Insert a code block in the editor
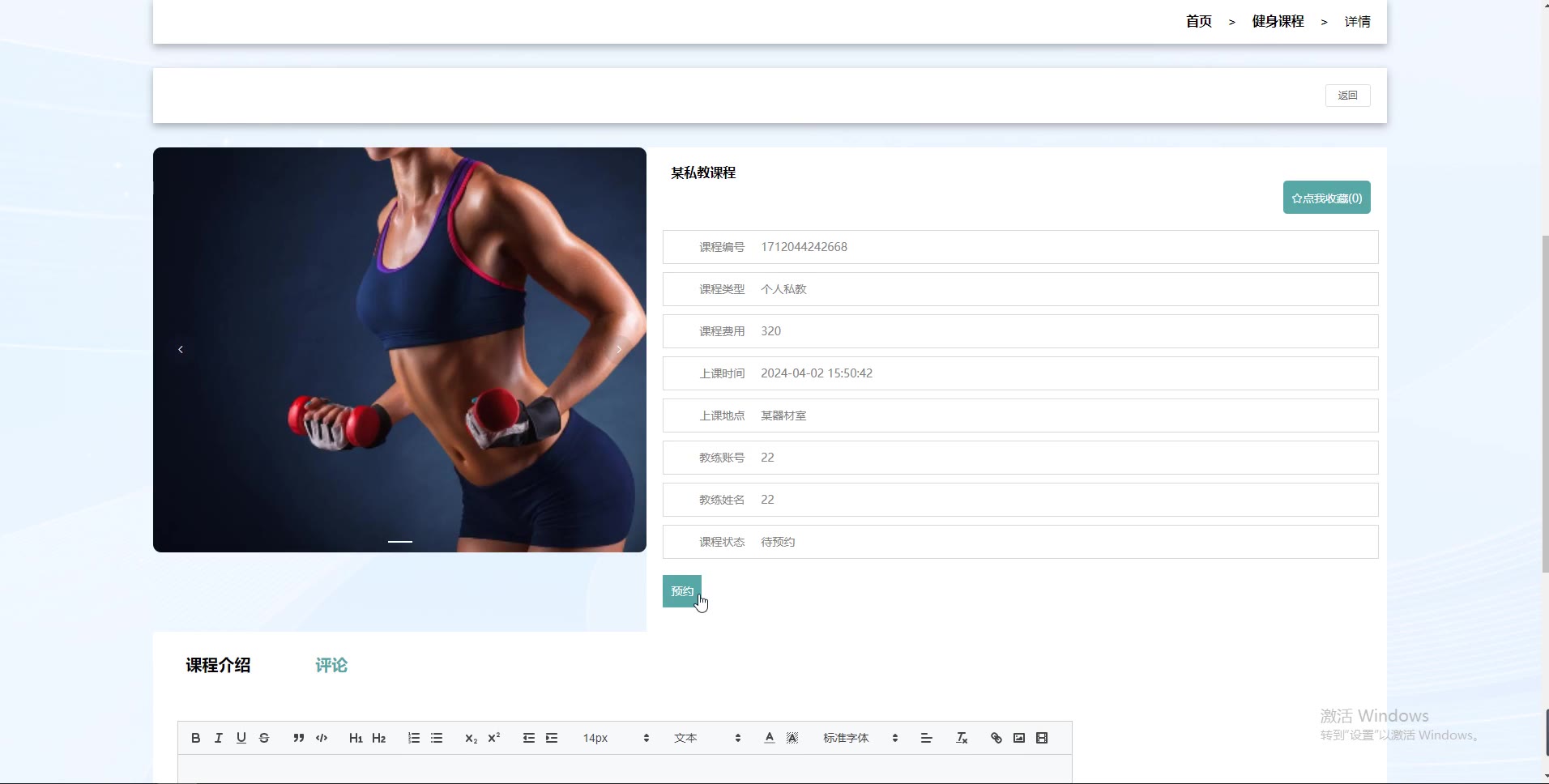The image size is (1549, 784). pos(322,738)
